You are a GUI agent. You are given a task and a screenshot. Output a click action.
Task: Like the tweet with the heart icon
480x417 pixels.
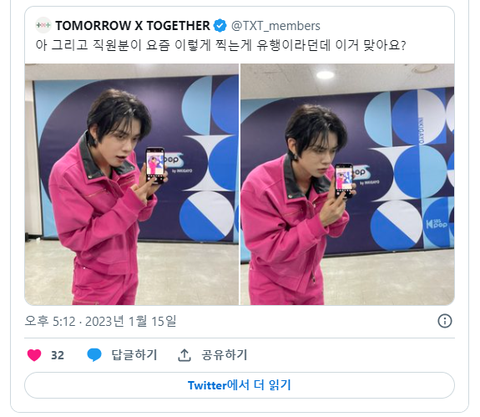pyautogui.click(x=34, y=355)
